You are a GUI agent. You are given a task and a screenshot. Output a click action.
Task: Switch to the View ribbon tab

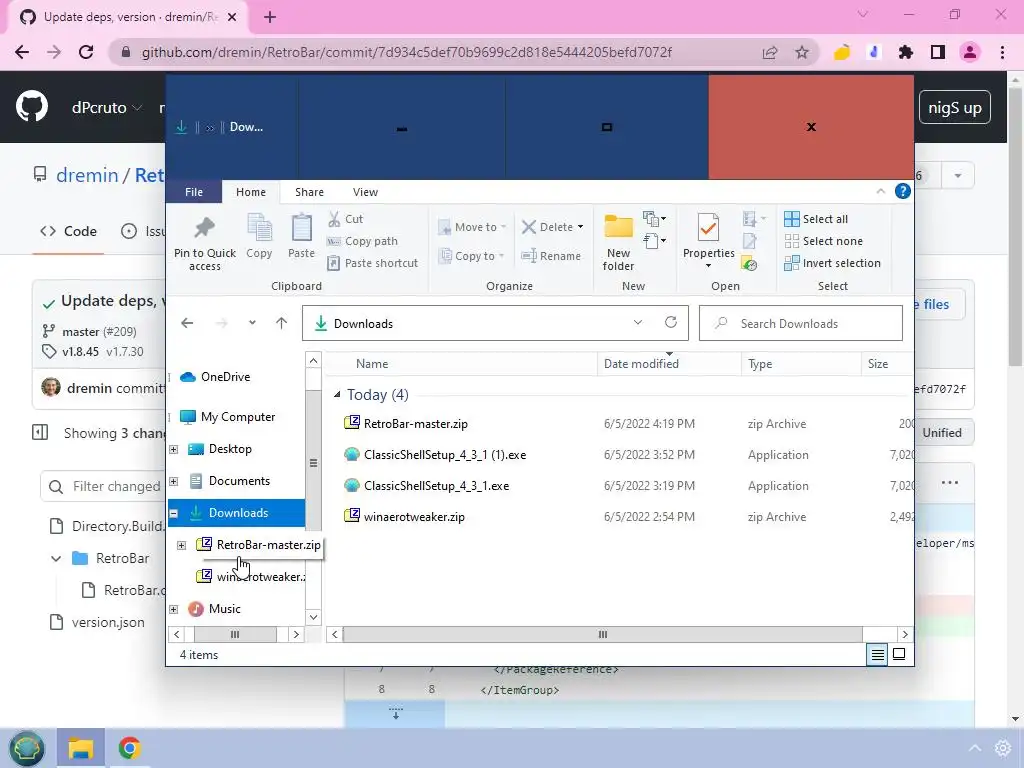[x=365, y=192]
